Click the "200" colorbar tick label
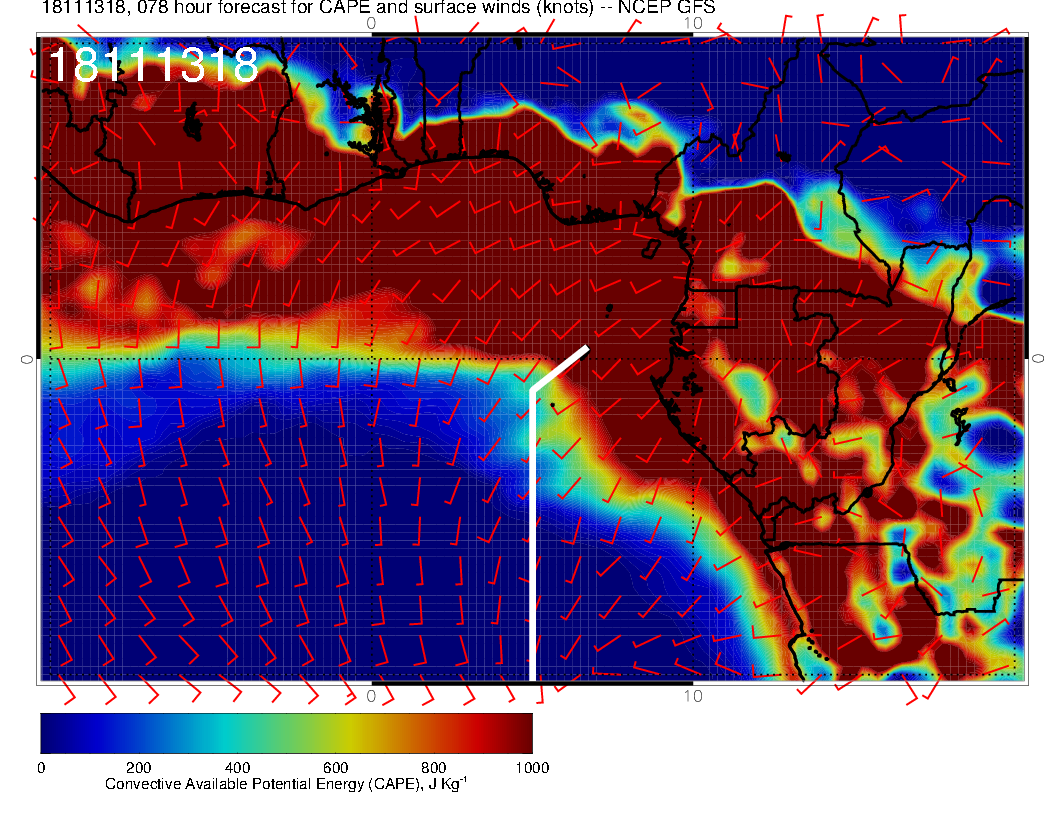1056x816 pixels. [138, 768]
